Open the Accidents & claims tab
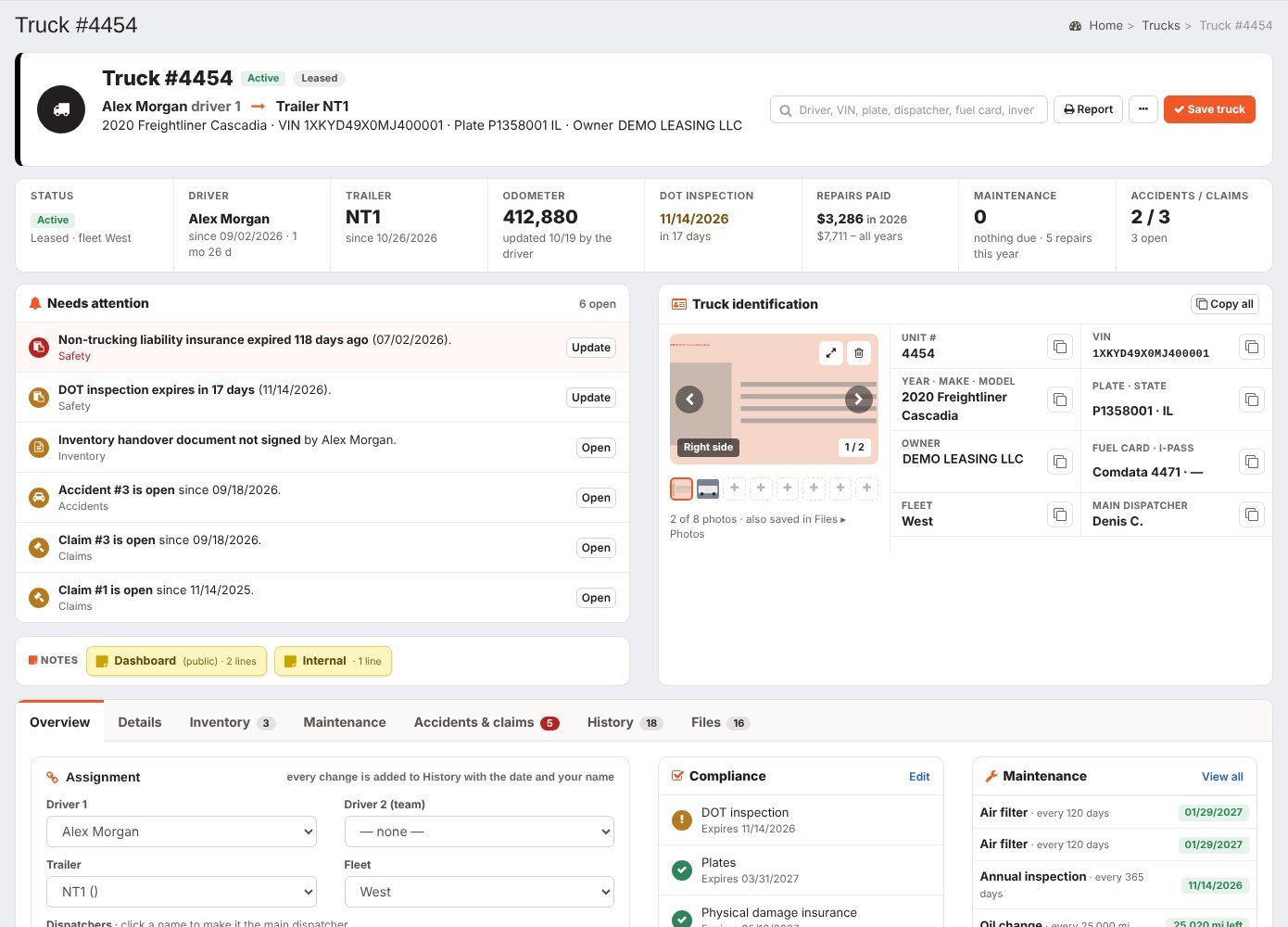The height and width of the screenshot is (927, 1288). click(x=486, y=722)
